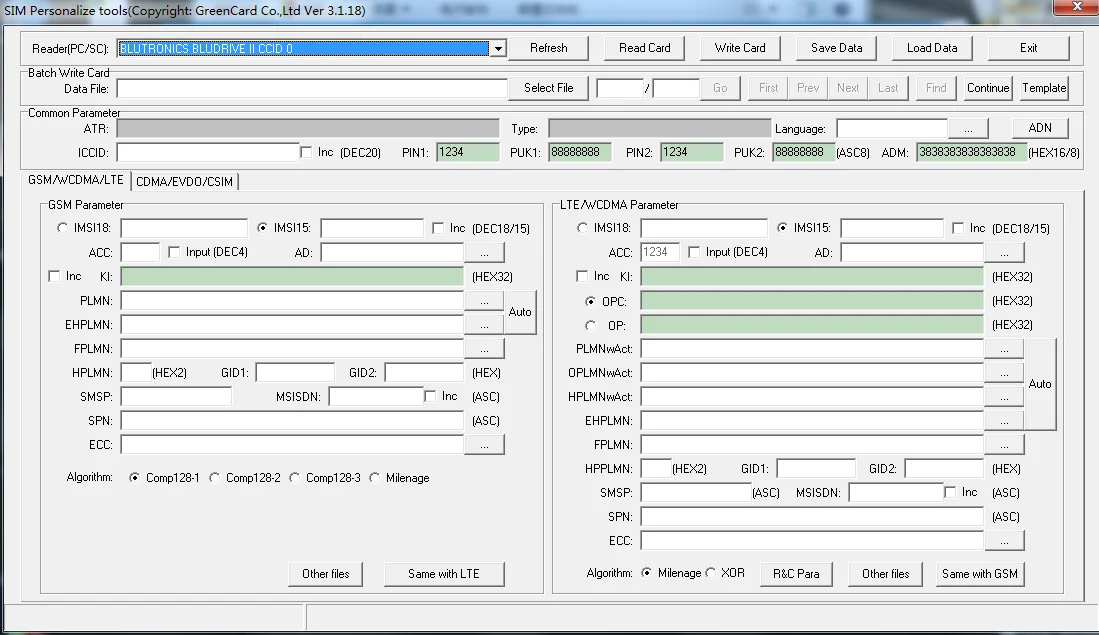This screenshot has height=635, width=1099.
Task: Enable the ICCID Inc checkbox
Action: [307, 152]
